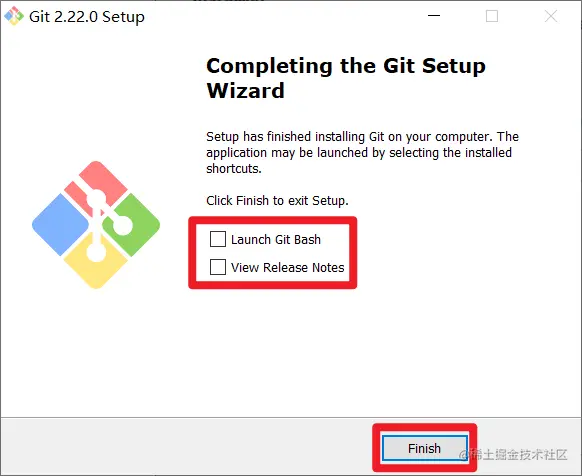
Task: Click the watermark text beside Finish button
Action: point(513,454)
